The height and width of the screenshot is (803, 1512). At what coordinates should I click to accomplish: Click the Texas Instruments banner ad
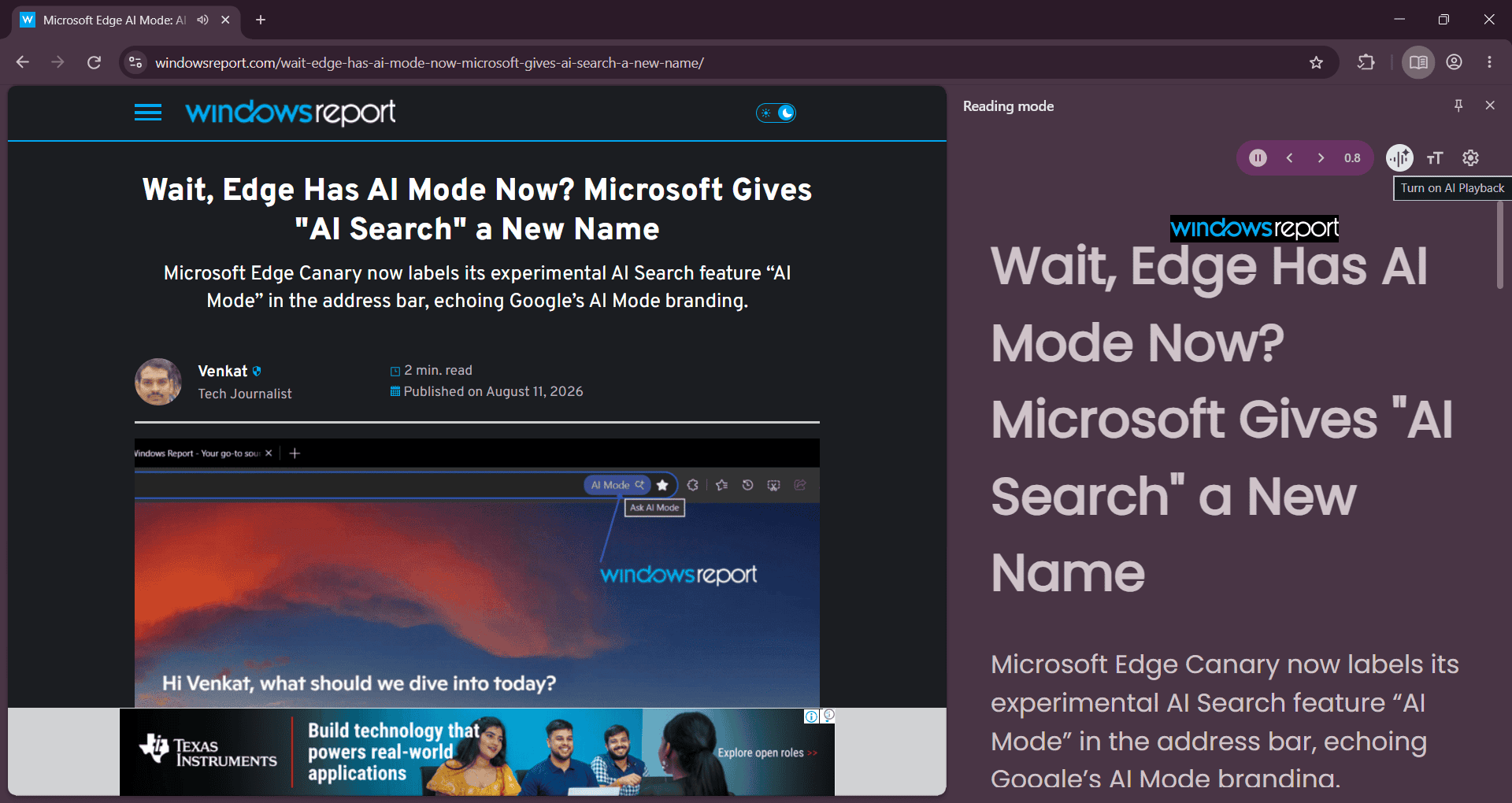point(476,752)
